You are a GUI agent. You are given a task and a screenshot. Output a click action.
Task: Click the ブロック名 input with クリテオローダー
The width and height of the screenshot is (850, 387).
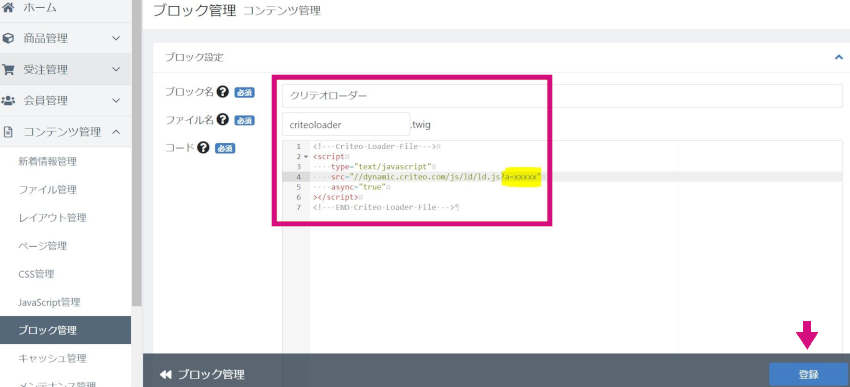562,96
